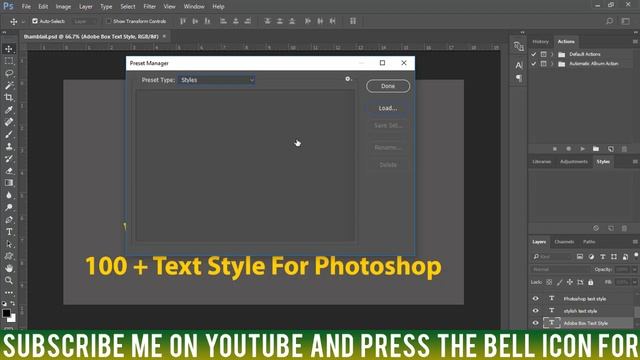
Task: Select the Magic Wand tool
Action: (x=9, y=85)
